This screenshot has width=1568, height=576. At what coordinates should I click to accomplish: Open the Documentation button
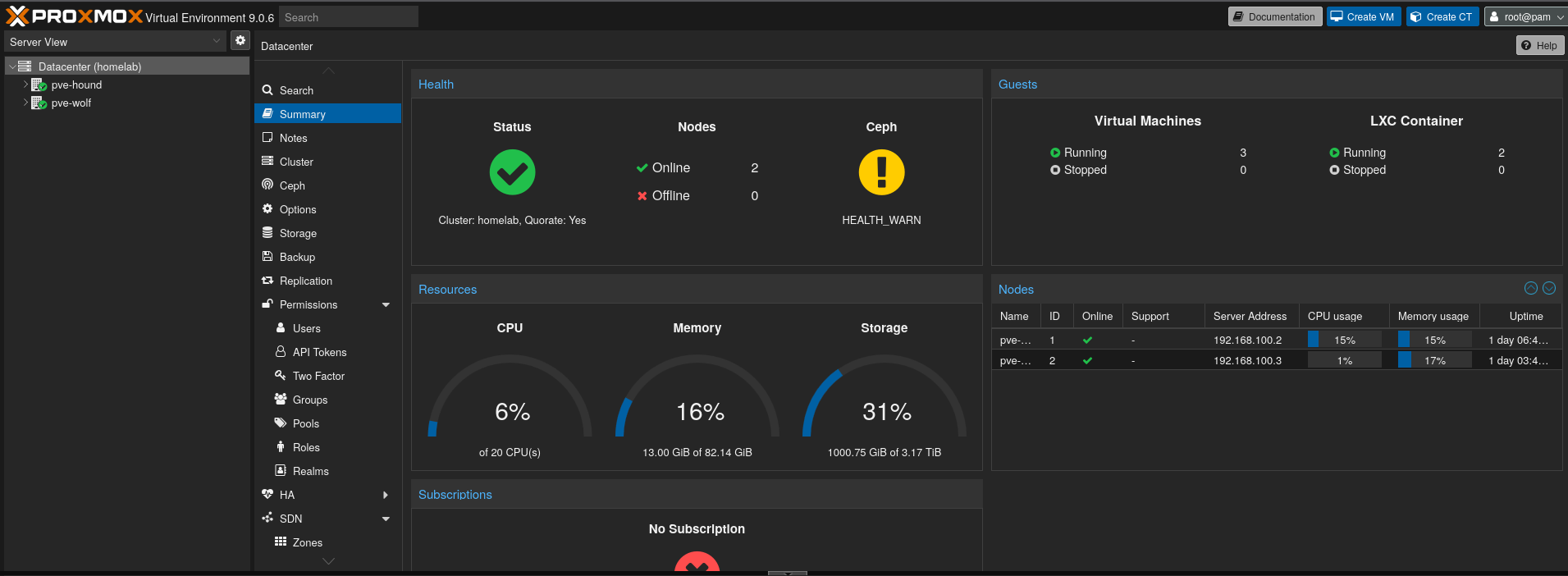pos(1274,16)
